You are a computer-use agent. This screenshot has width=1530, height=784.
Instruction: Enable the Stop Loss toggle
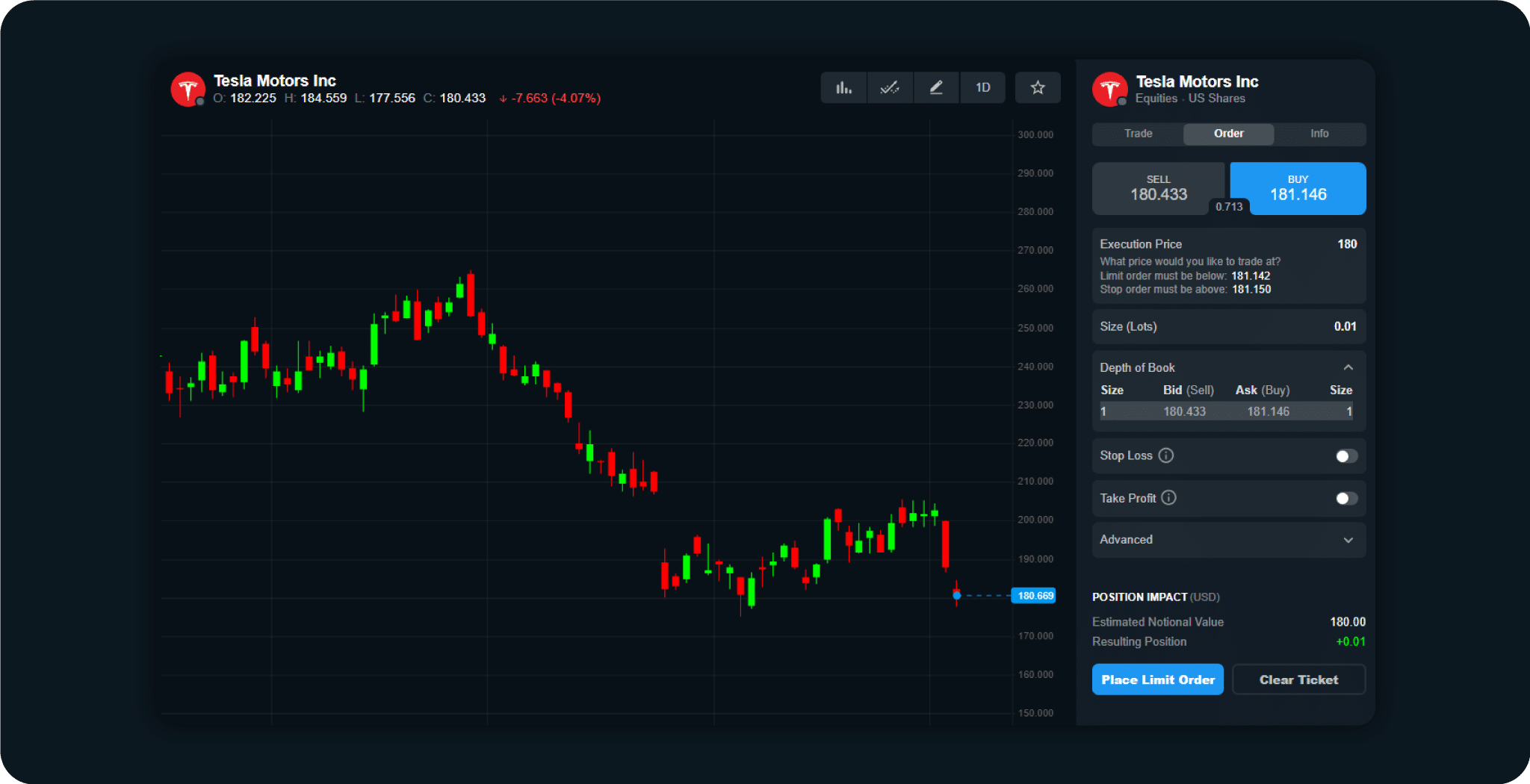point(1346,456)
